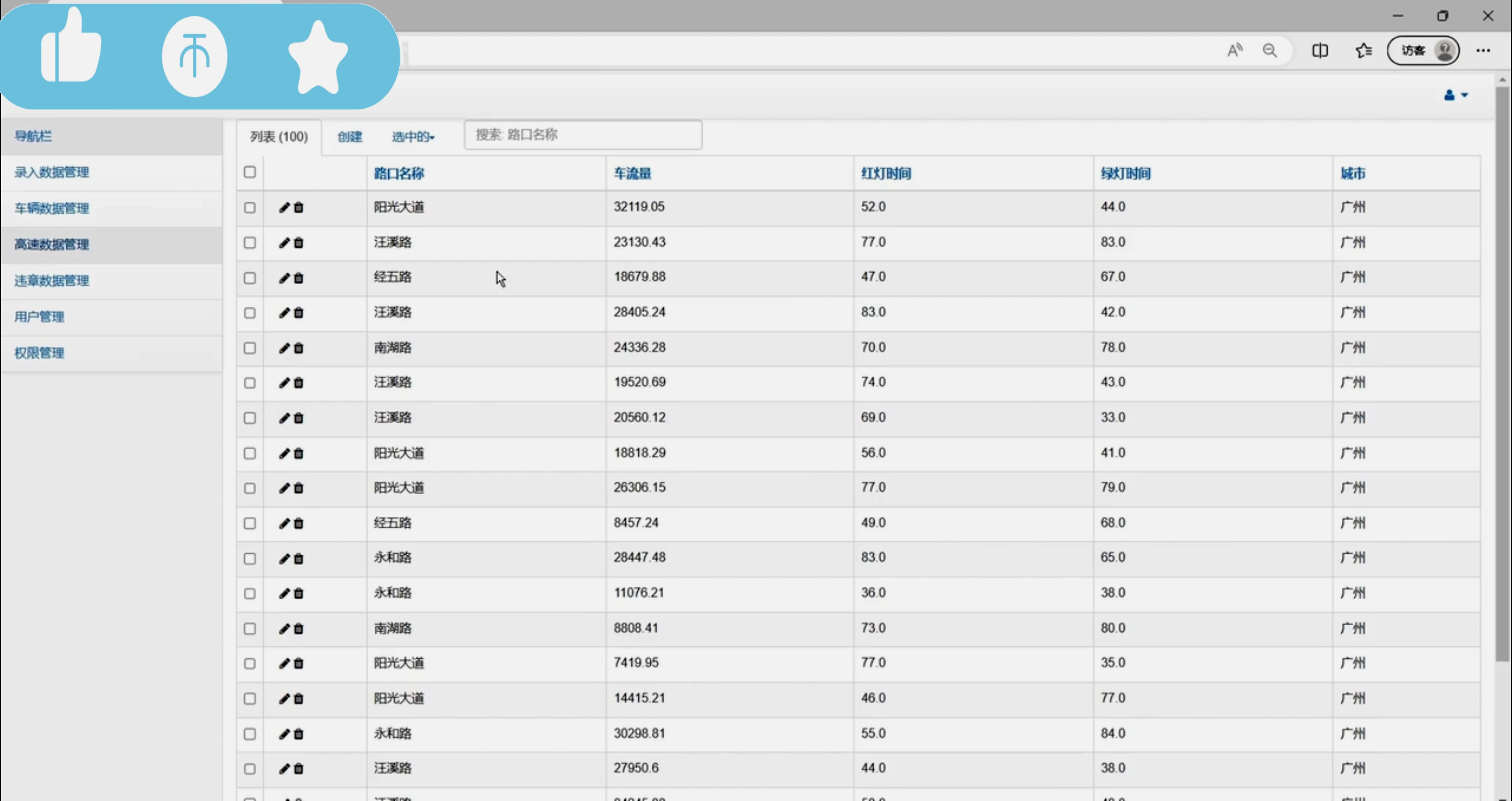The width and height of the screenshot is (1512, 801).
Task: Edit the row with traffic 8457.24
Action: [284, 524]
